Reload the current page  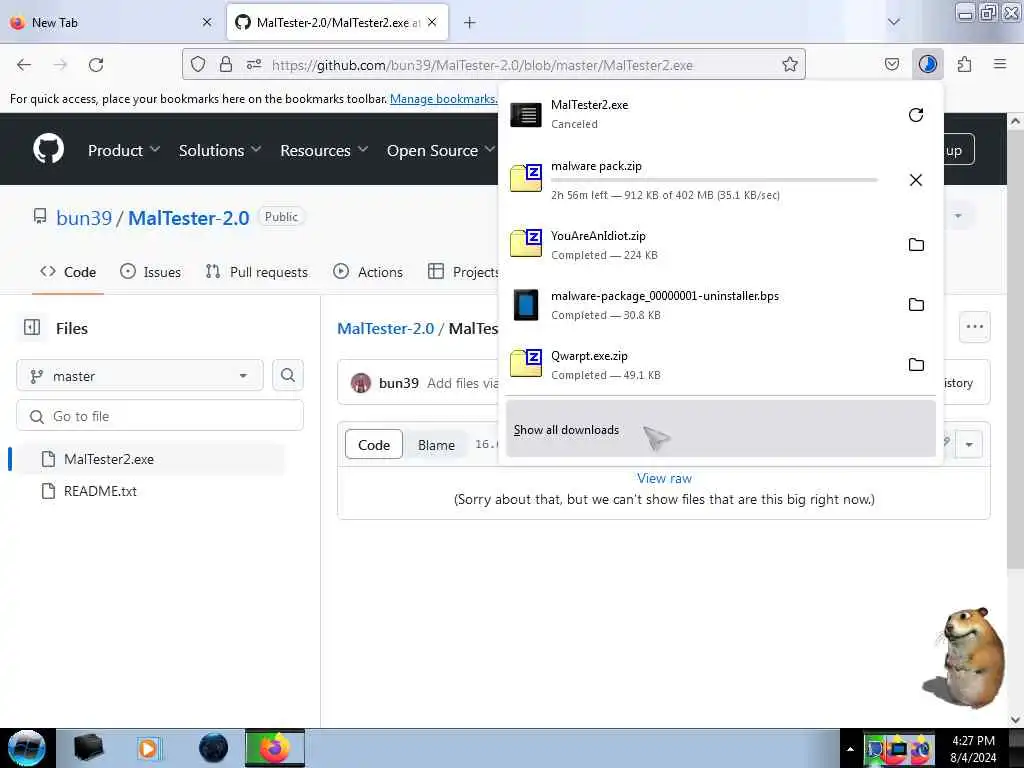click(96, 64)
